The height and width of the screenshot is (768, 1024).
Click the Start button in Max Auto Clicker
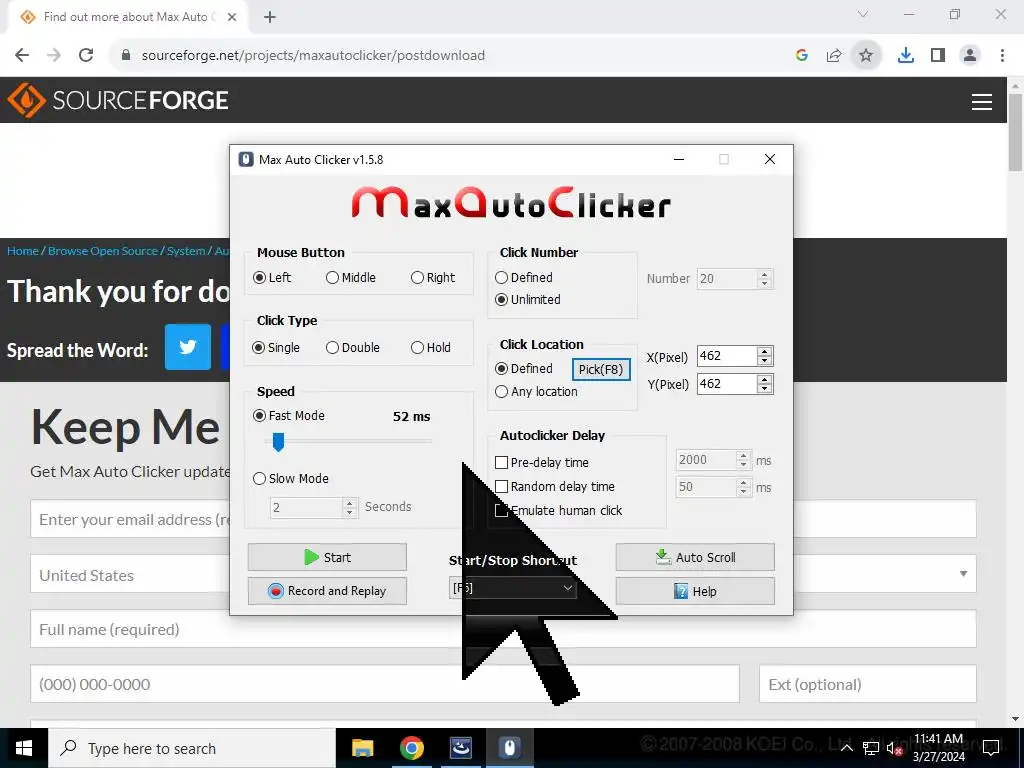point(327,557)
